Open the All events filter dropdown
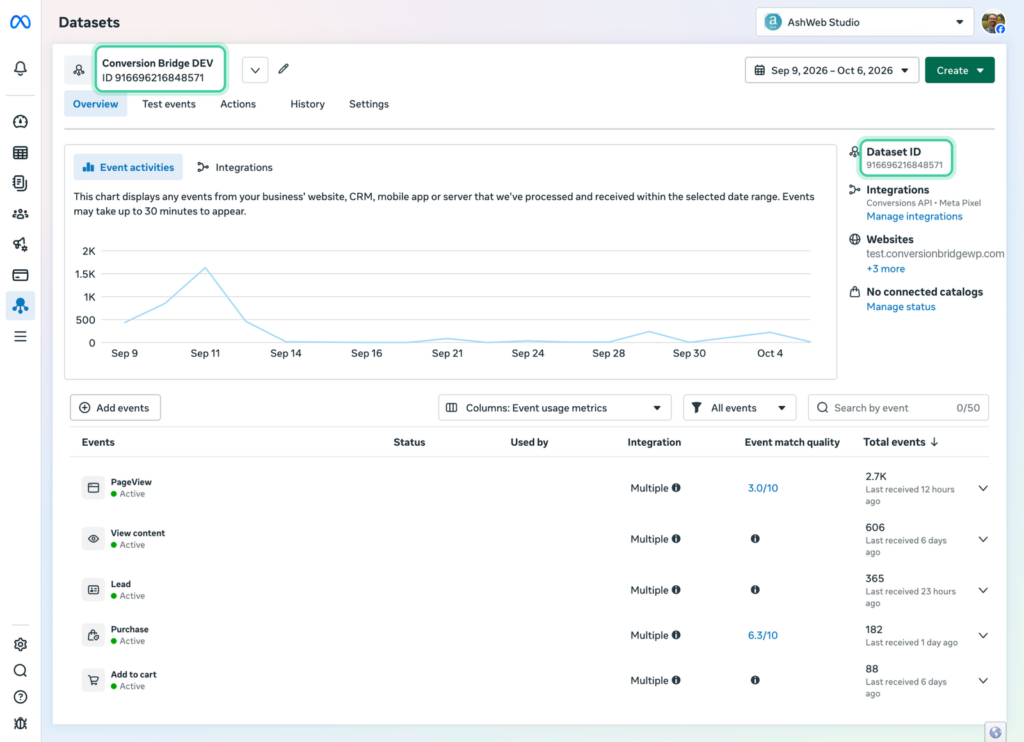 [739, 408]
